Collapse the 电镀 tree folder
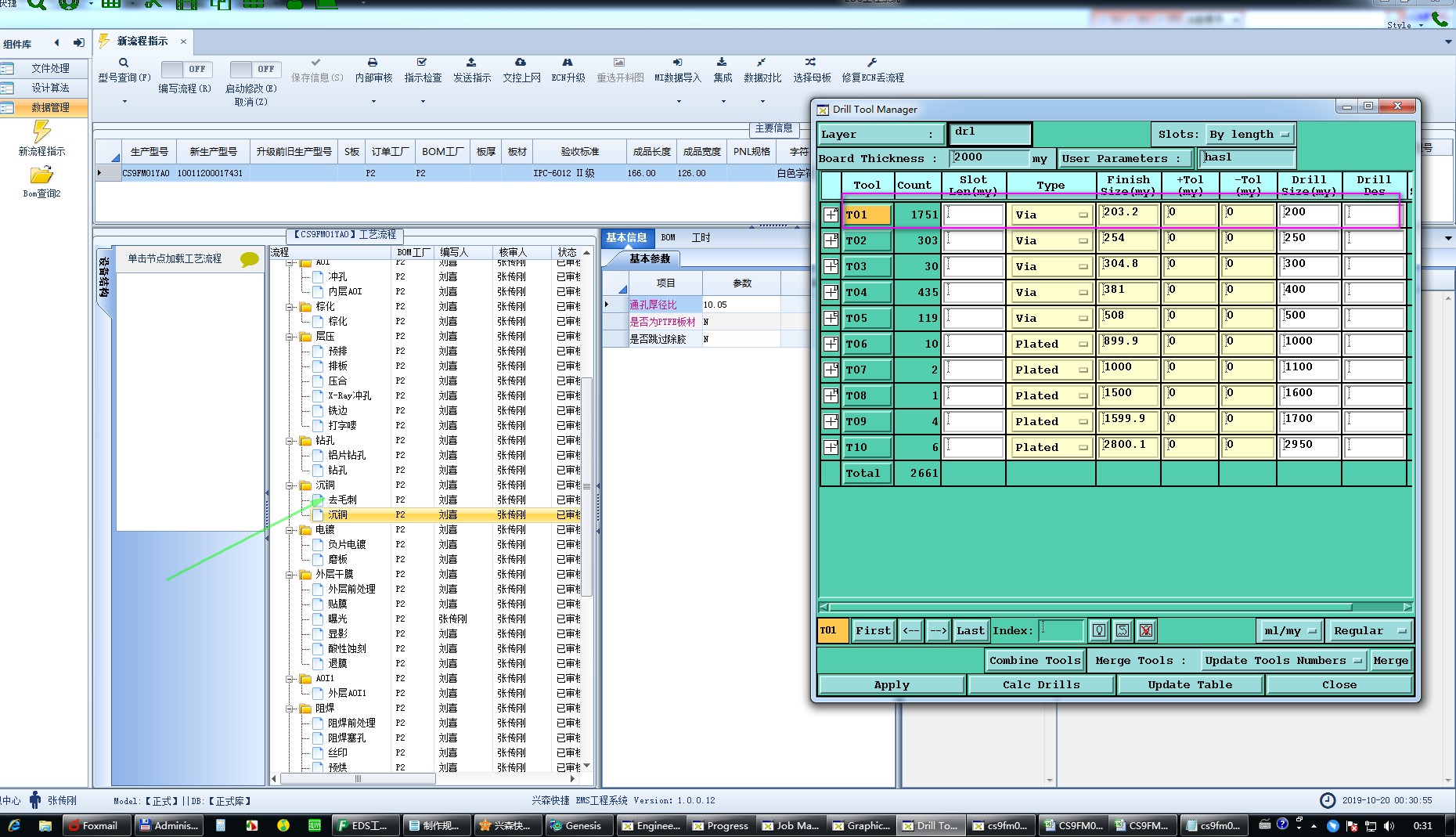This screenshot has width=1456, height=837. (x=290, y=530)
